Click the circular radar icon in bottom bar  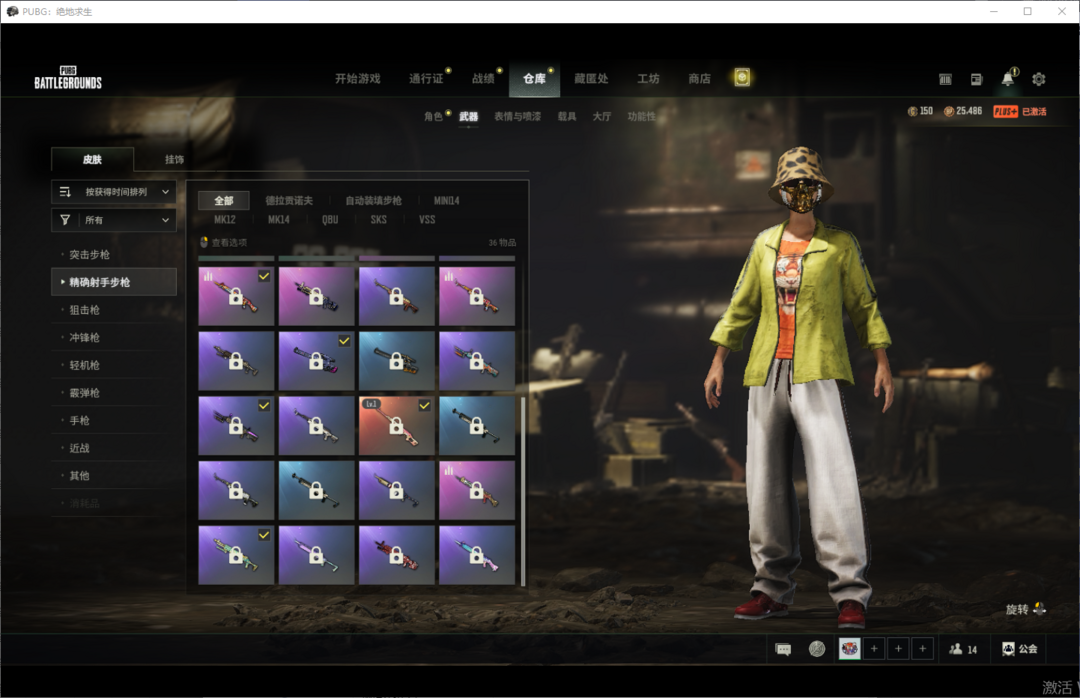pos(817,648)
